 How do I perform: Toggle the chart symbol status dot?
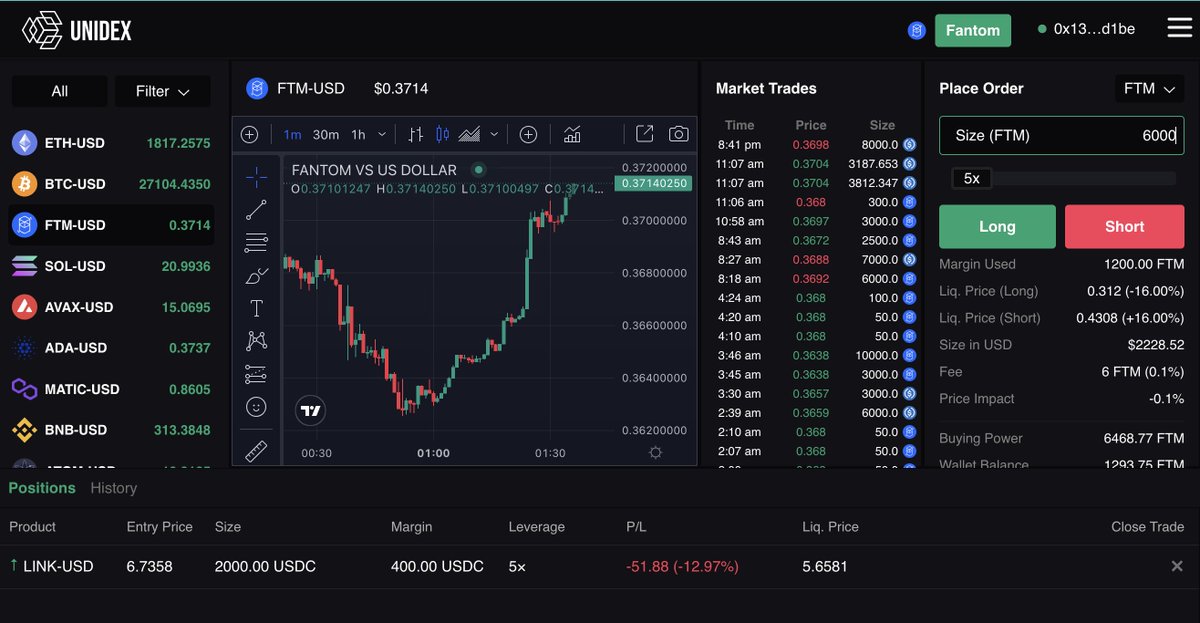click(478, 170)
